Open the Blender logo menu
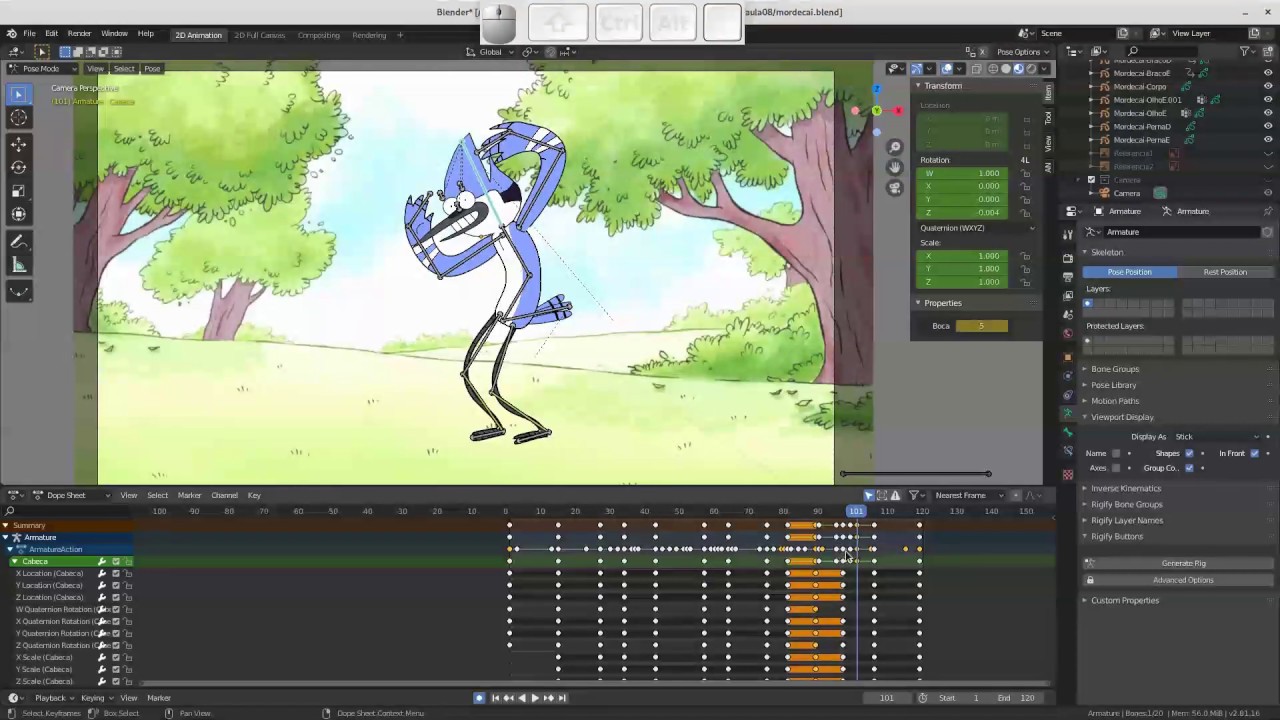Viewport: 1280px width, 720px height. [11, 33]
